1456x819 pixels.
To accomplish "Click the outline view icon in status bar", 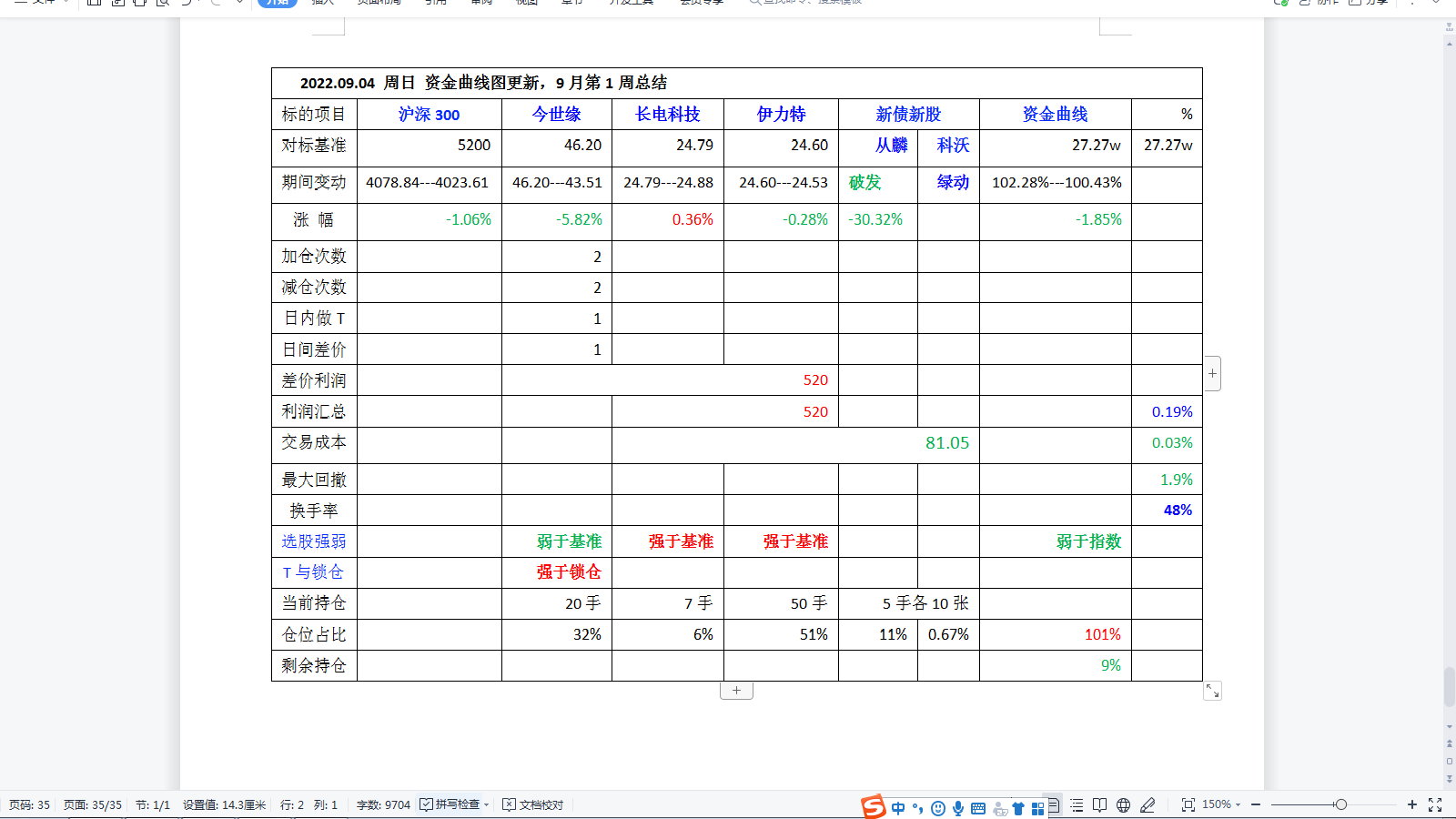I will point(1077,804).
